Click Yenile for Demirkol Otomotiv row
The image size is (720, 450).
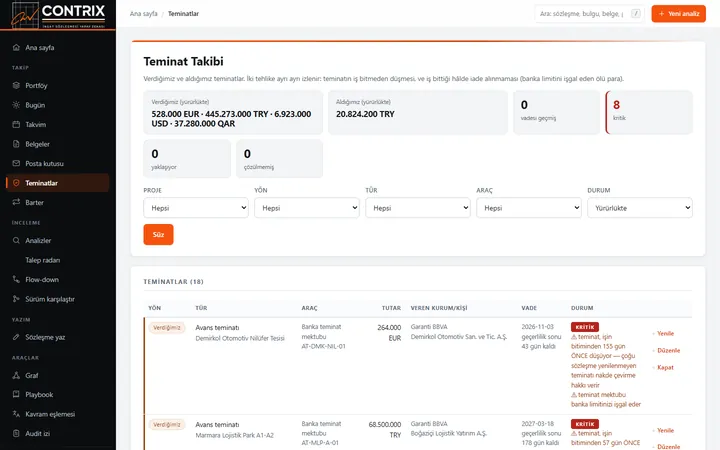(665, 333)
